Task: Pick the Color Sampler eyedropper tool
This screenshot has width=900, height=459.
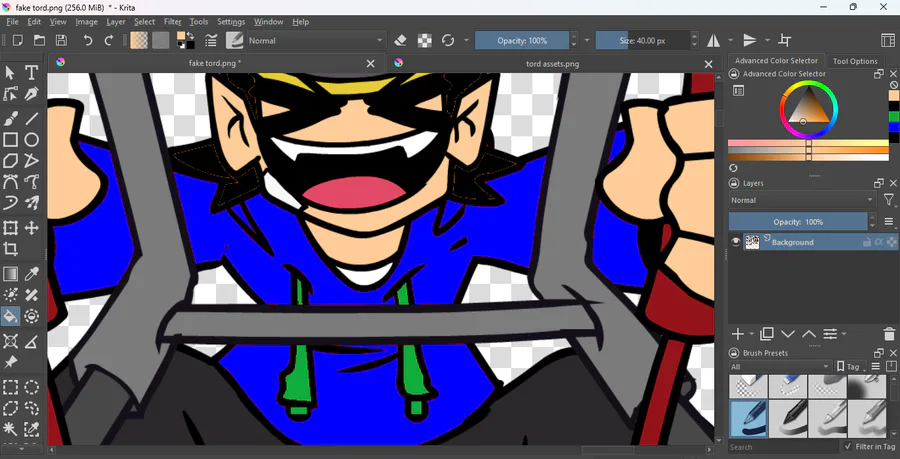Action: (32, 274)
